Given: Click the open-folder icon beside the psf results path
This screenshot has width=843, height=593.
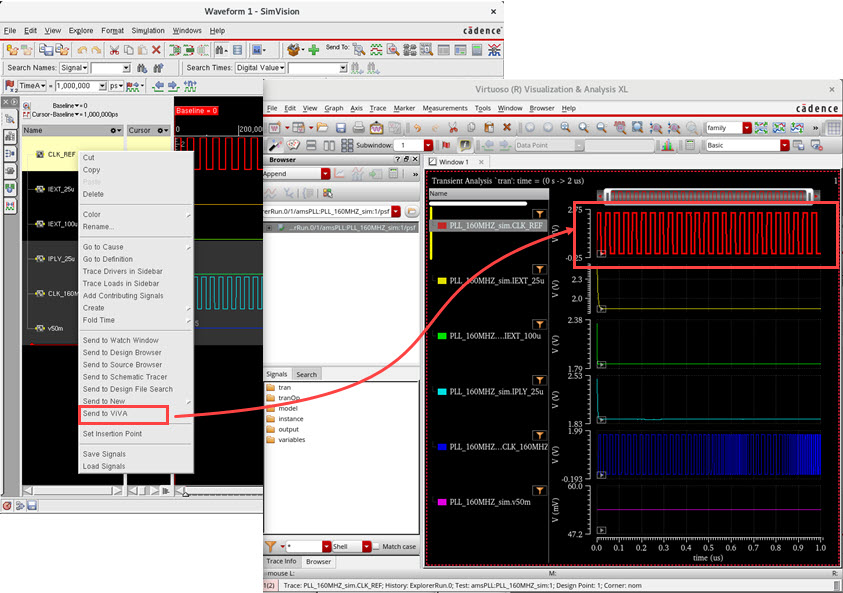Looking at the screenshot, I should click(x=411, y=212).
